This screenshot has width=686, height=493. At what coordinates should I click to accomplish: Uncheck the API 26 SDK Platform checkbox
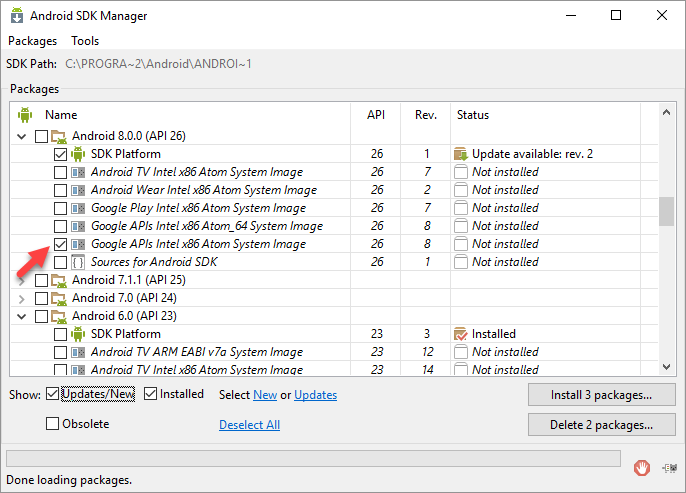coord(60,154)
